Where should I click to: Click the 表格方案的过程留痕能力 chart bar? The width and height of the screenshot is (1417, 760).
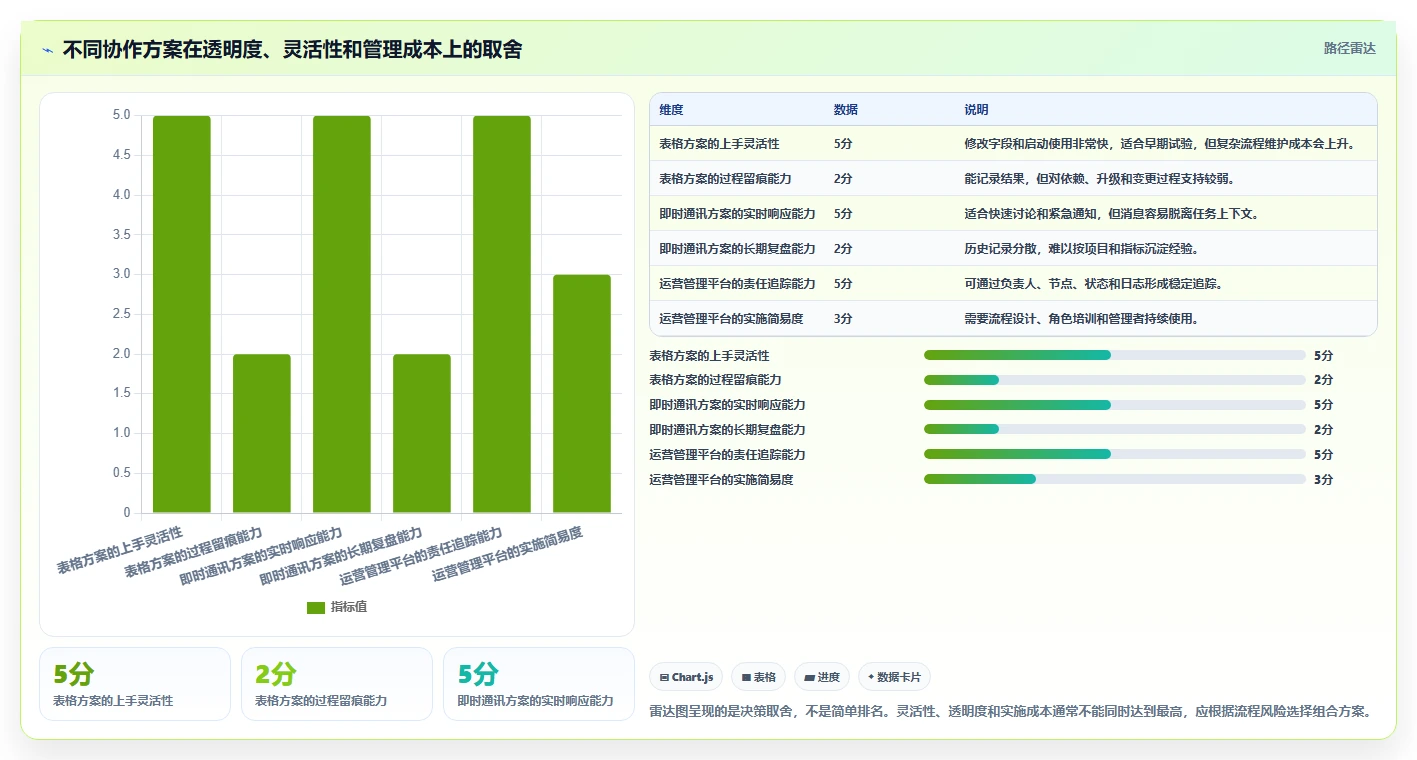[x=262, y=433]
